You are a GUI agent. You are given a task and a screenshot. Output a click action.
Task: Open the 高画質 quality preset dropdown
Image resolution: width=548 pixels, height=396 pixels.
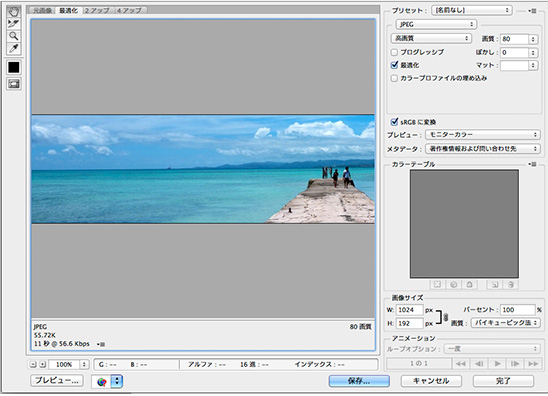(x=431, y=38)
